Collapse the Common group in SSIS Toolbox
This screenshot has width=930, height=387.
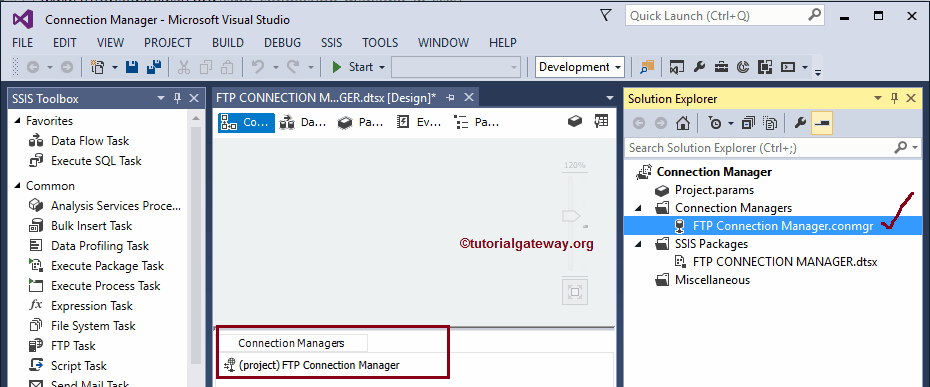click(16, 186)
